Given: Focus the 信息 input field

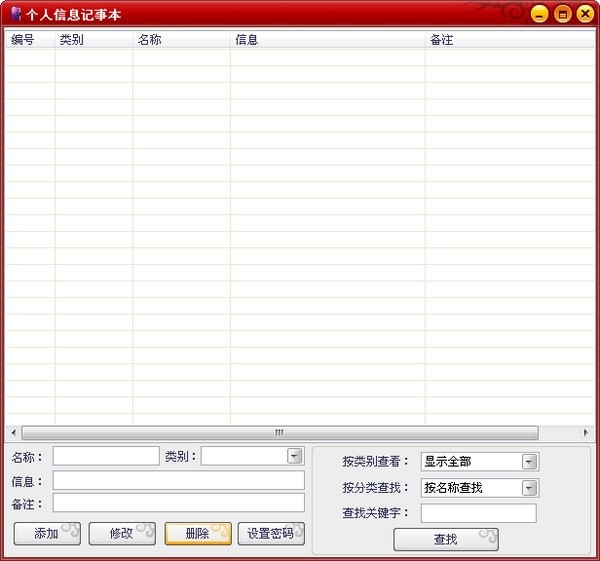Looking at the screenshot, I should point(179,480).
